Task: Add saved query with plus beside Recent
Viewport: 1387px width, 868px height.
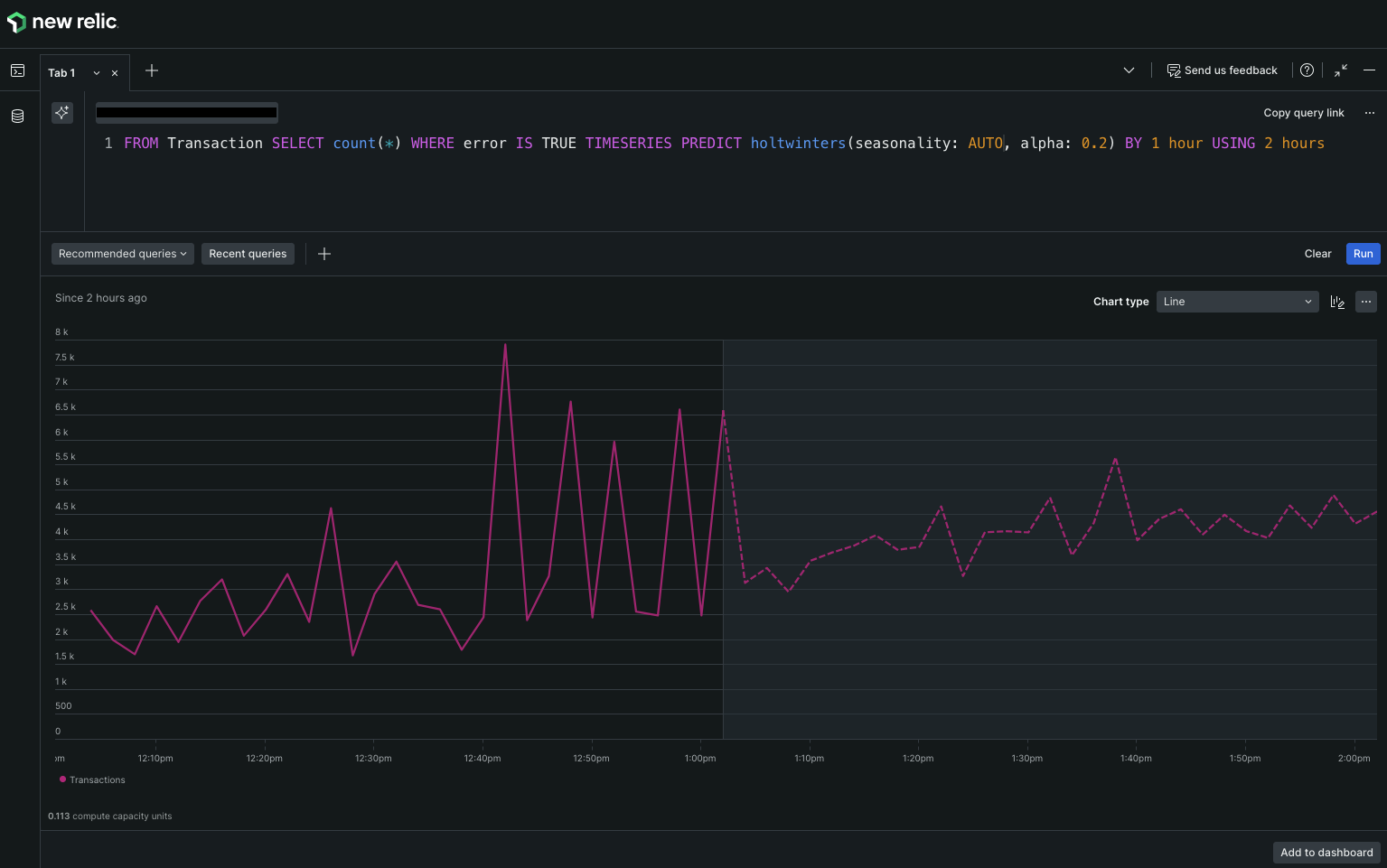Action: [x=324, y=254]
